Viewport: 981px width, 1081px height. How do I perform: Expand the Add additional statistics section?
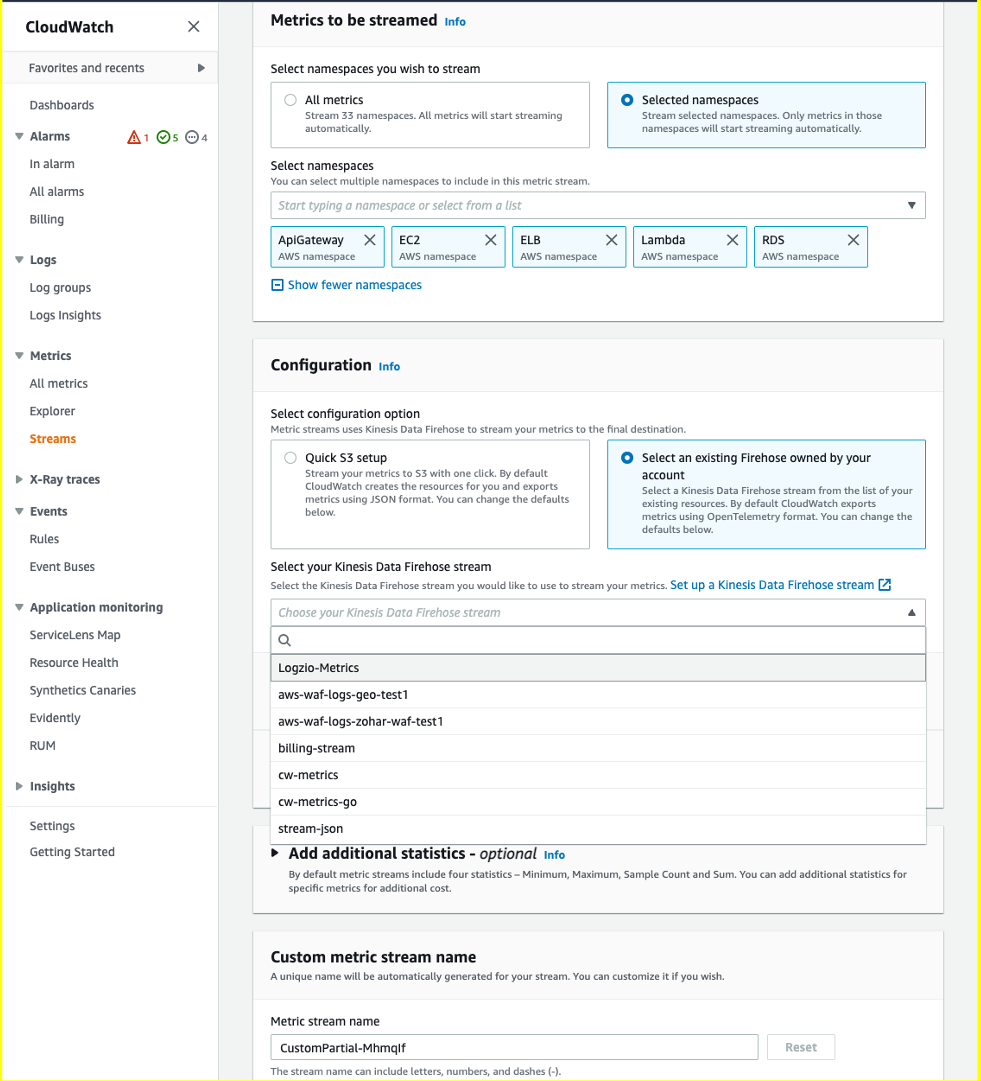(275, 854)
